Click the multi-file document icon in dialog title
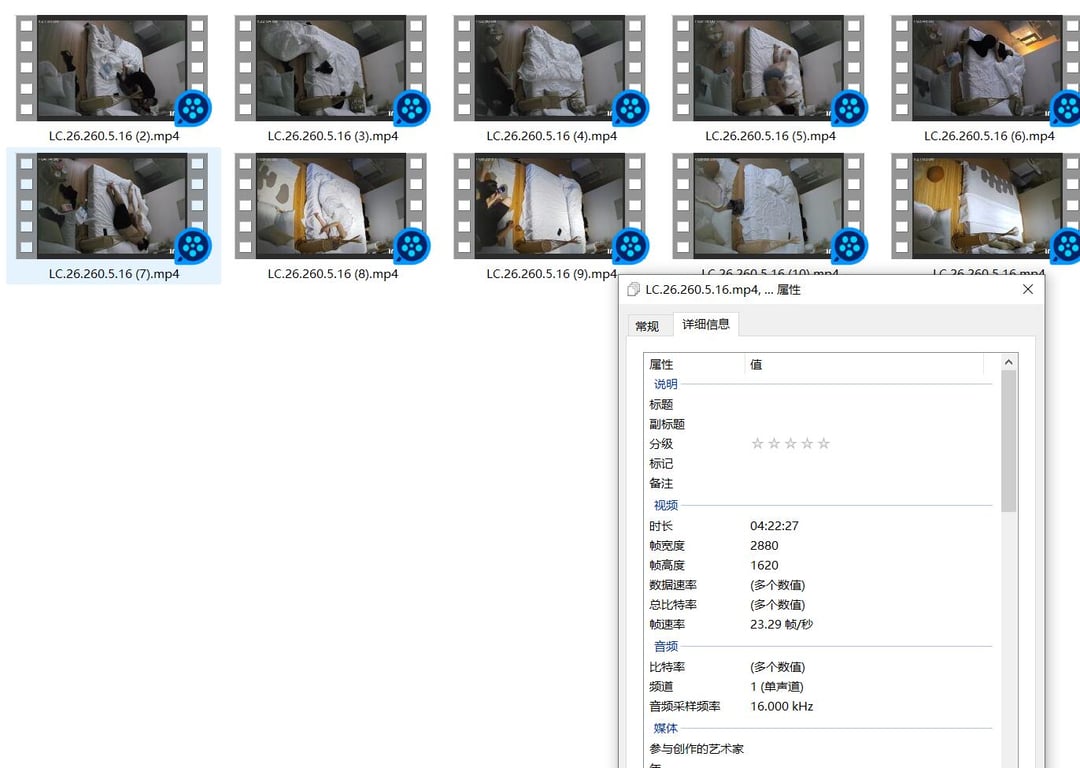This screenshot has height=768, width=1080. click(x=634, y=289)
